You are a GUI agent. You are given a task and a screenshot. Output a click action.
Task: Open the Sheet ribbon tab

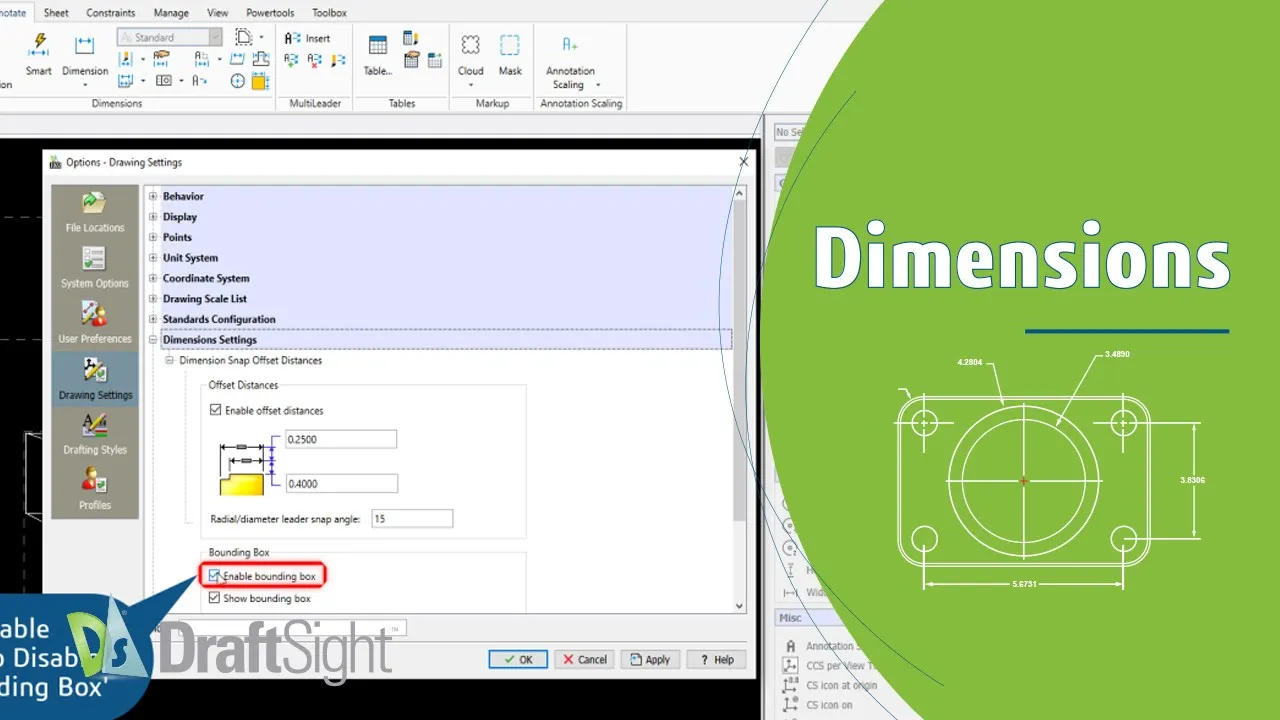[x=56, y=13]
